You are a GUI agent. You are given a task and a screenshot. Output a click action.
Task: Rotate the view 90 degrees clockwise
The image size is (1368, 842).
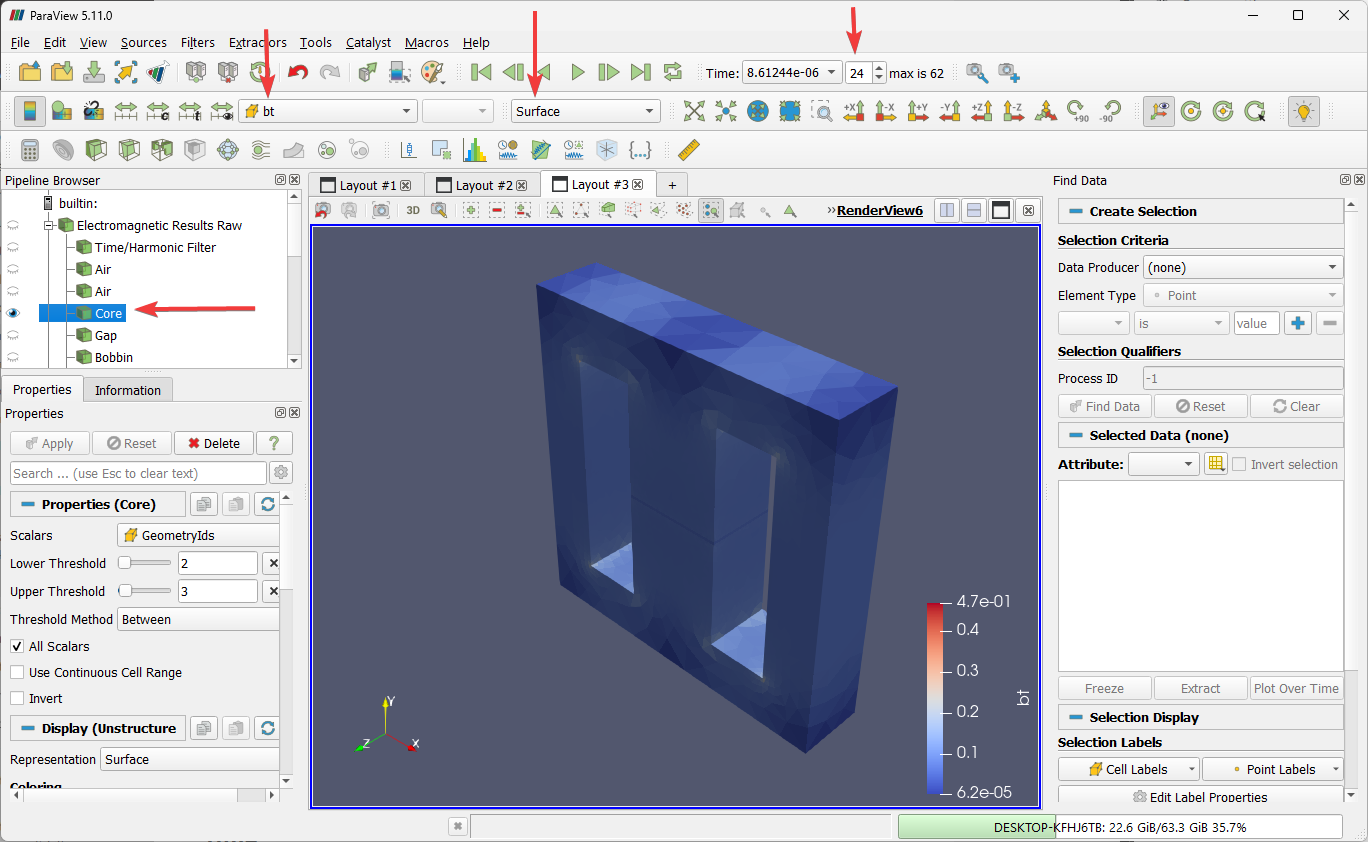1076,111
